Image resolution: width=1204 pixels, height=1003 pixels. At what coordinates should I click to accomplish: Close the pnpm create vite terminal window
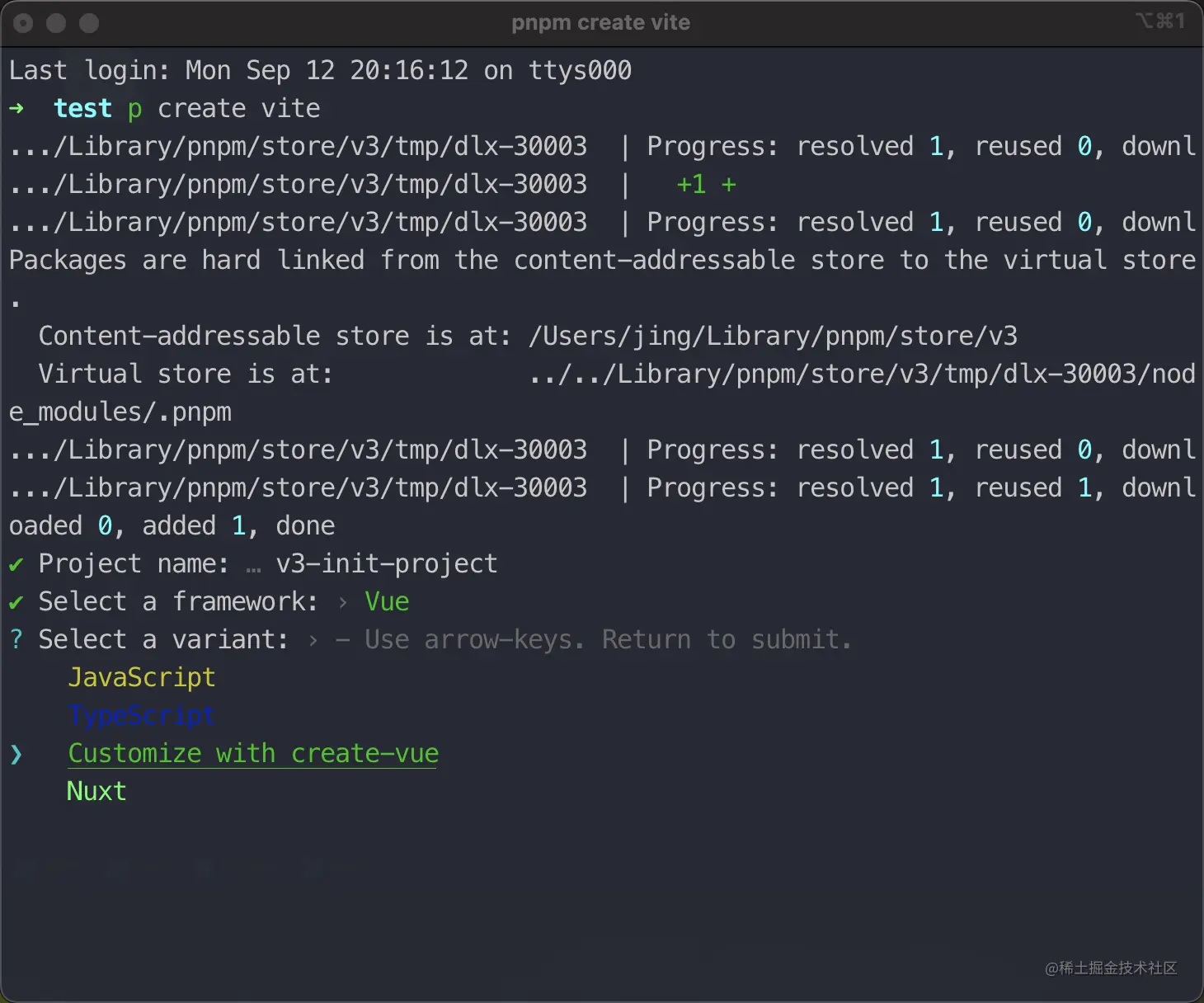click(x=23, y=23)
